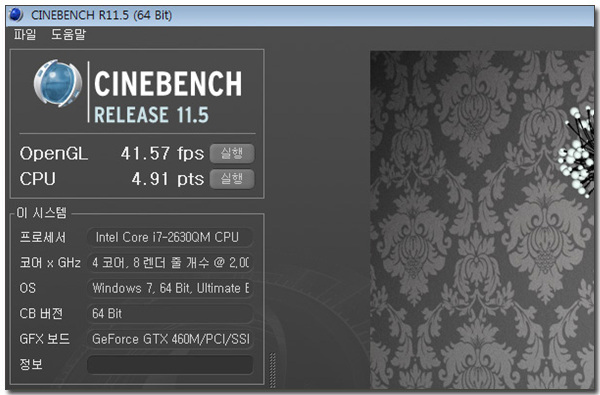Click the Cinebench sphere logo
600x395 pixels.
click(x=57, y=83)
